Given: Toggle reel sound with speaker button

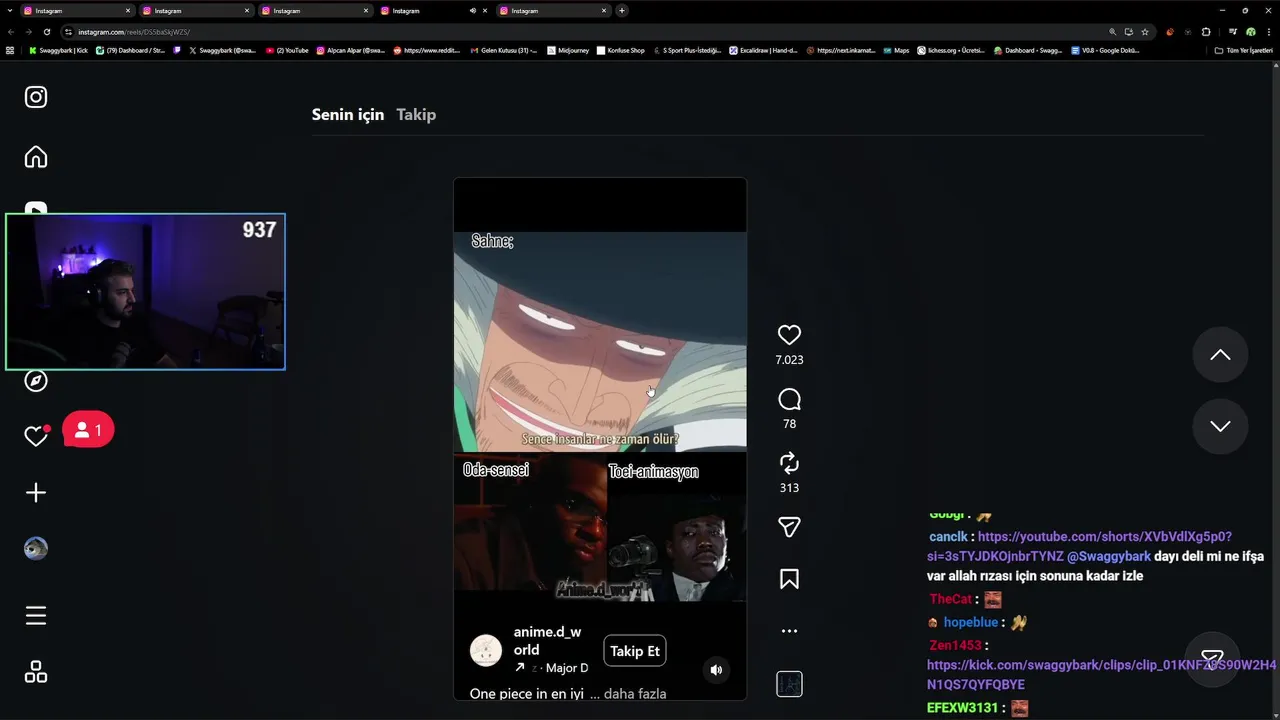Looking at the screenshot, I should pyautogui.click(x=716, y=670).
